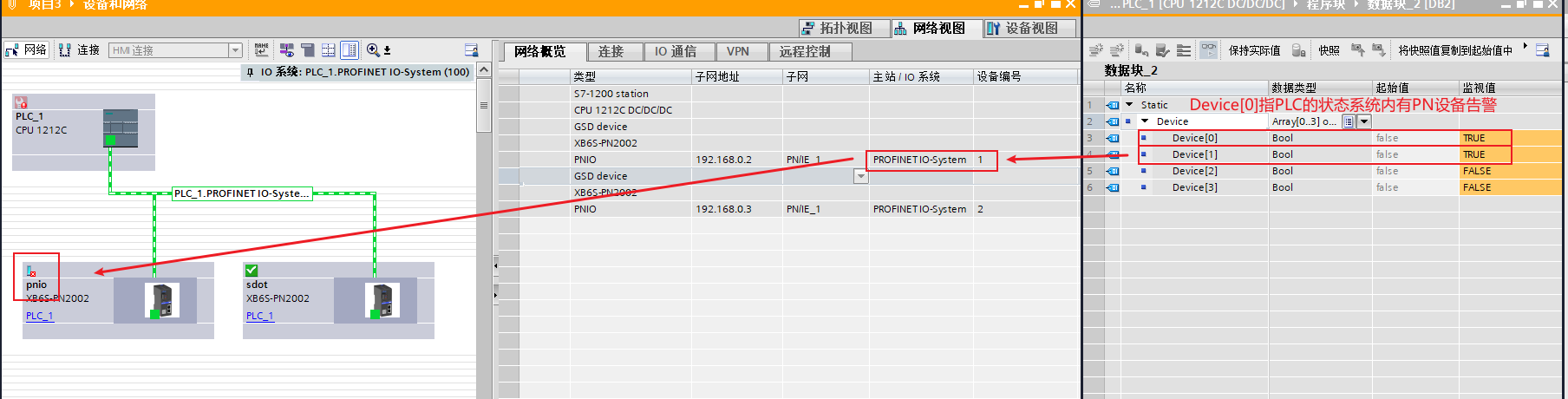The width and height of the screenshot is (1568, 399).
Task: Toggle the highlighted two-column layout icon
Action: click(x=350, y=50)
